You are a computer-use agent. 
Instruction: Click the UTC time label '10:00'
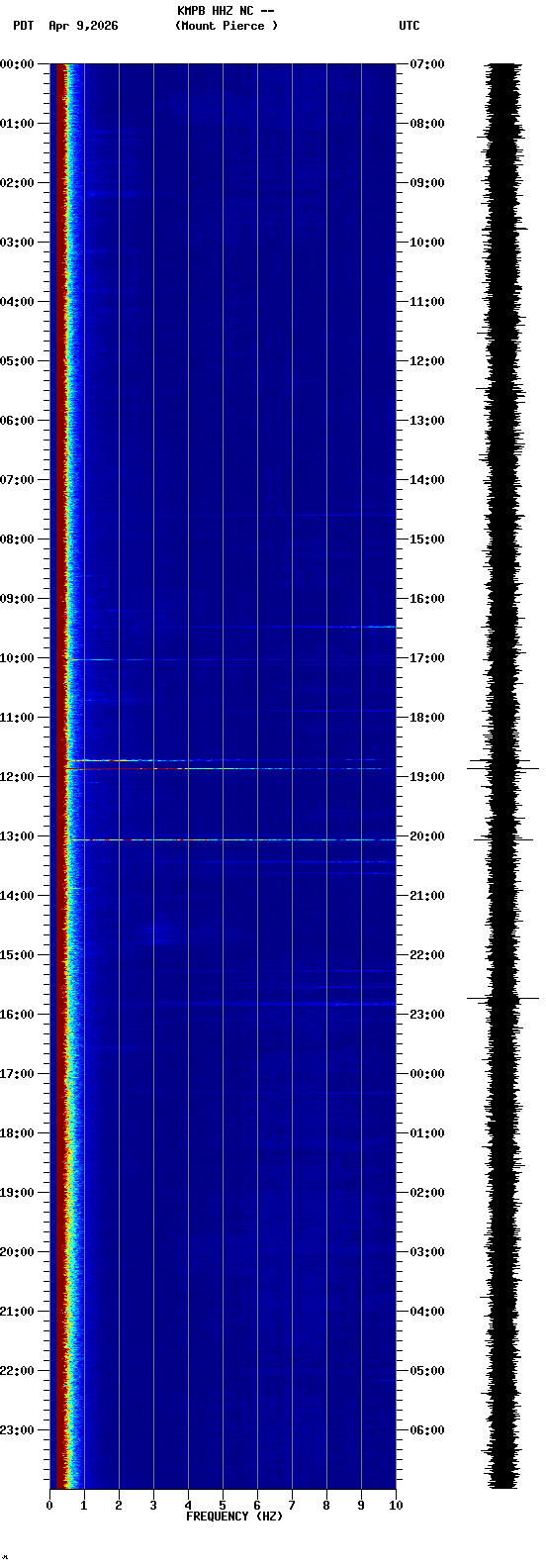point(427,243)
